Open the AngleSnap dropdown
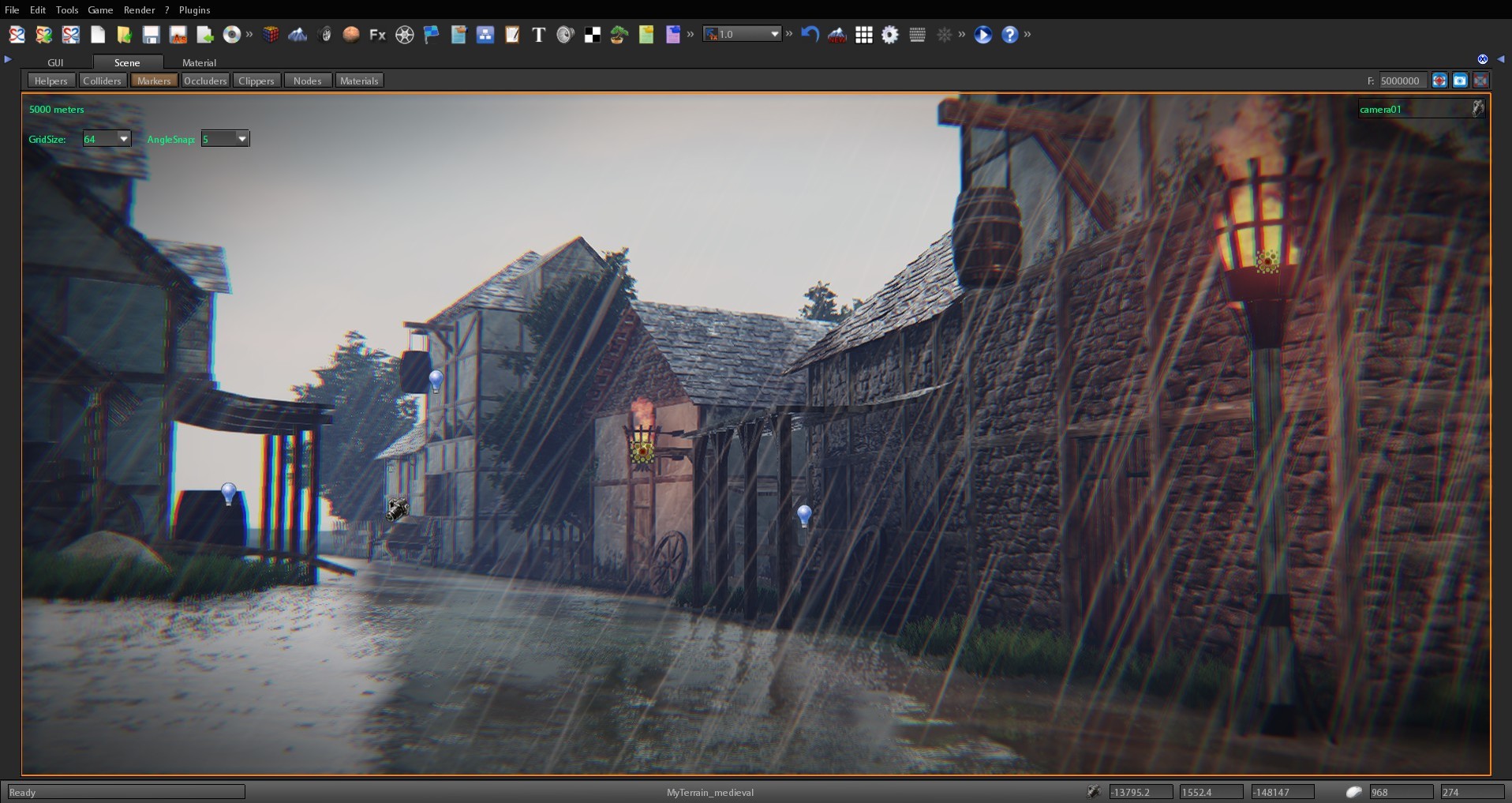Image resolution: width=1512 pixels, height=803 pixels. (x=241, y=138)
